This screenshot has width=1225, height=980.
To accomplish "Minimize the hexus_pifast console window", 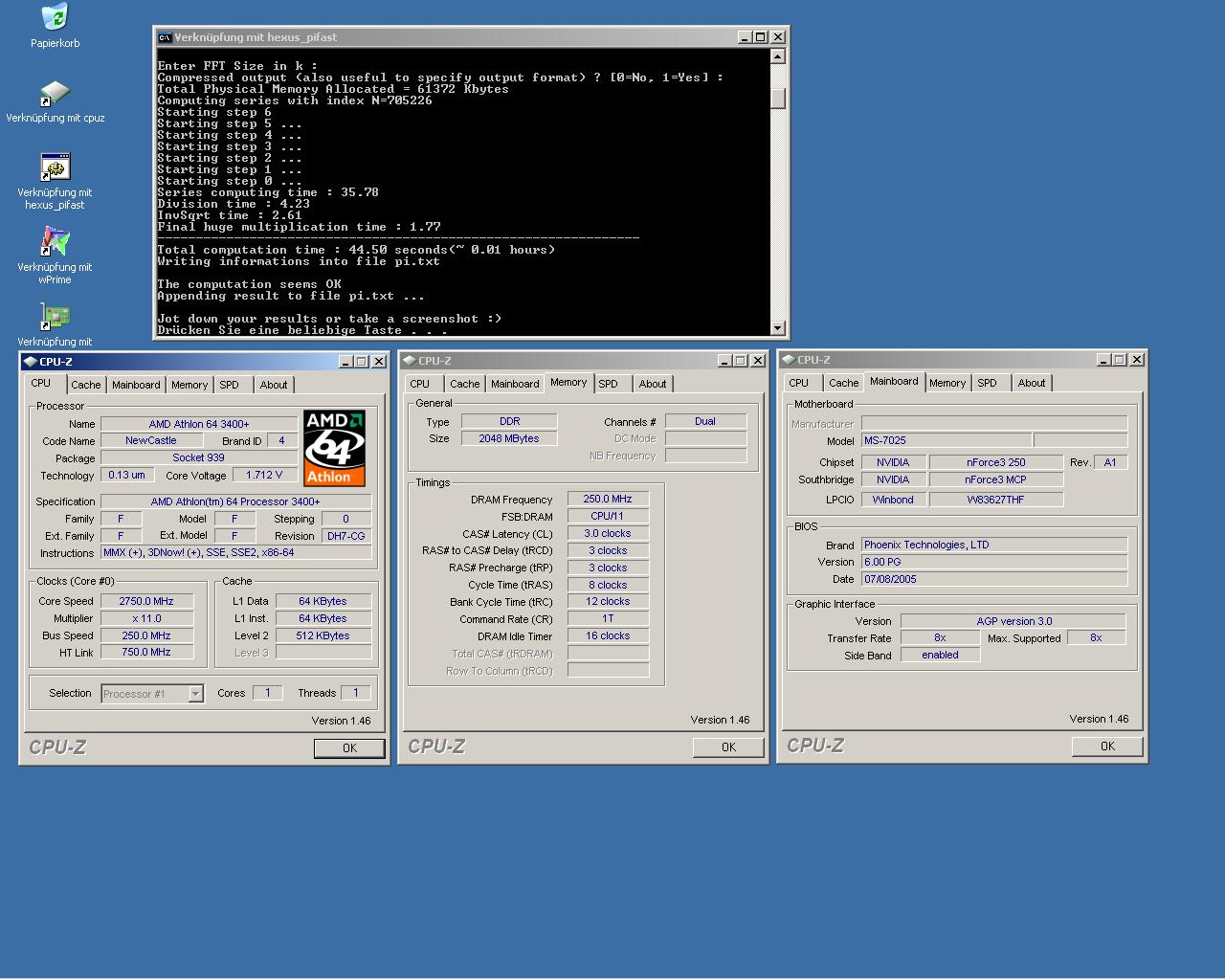I will pyautogui.click(x=745, y=37).
